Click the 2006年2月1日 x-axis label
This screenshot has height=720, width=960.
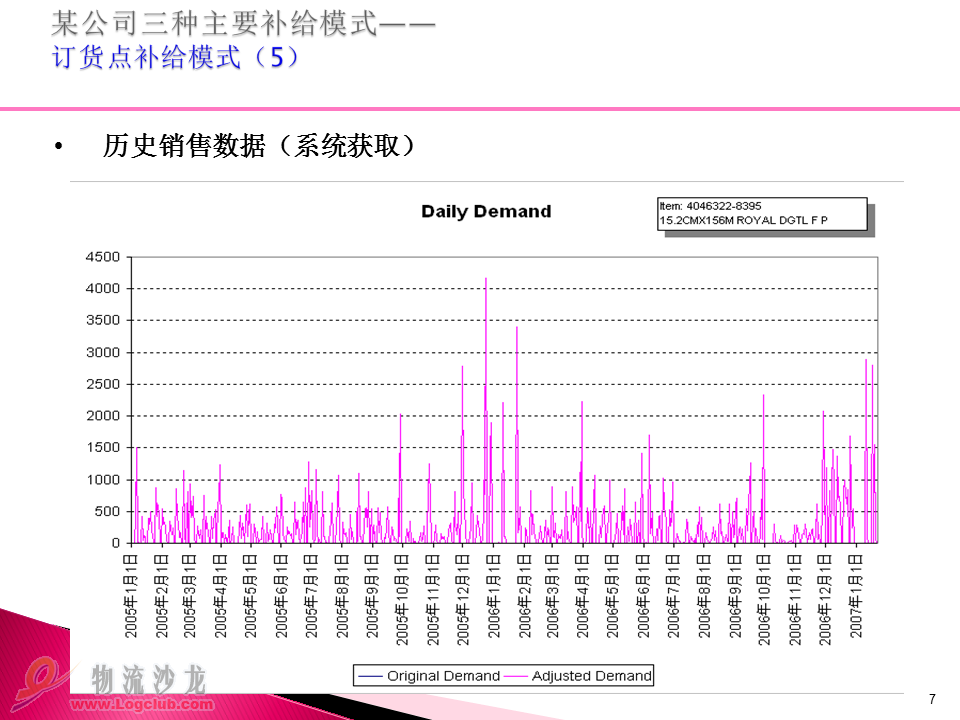[x=525, y=596]
